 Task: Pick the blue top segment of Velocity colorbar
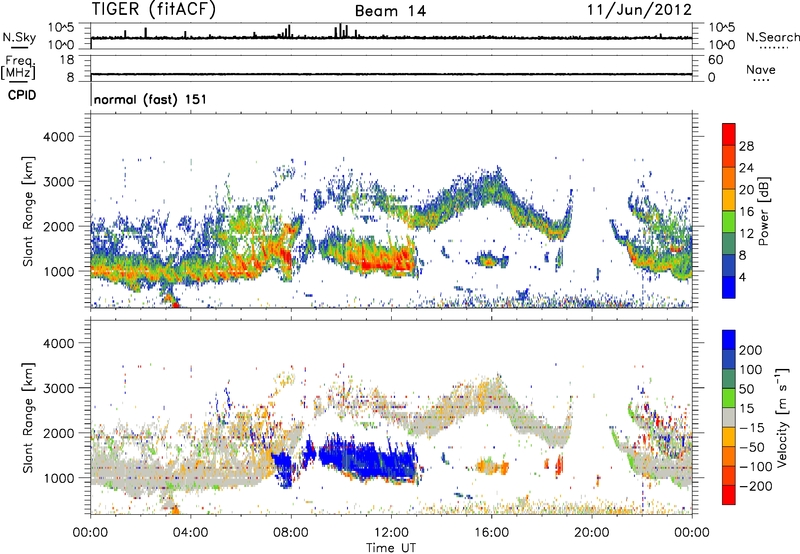(729, 340)
